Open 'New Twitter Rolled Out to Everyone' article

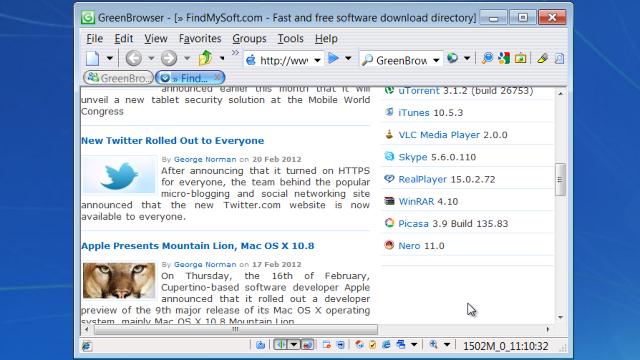point(173,141)
